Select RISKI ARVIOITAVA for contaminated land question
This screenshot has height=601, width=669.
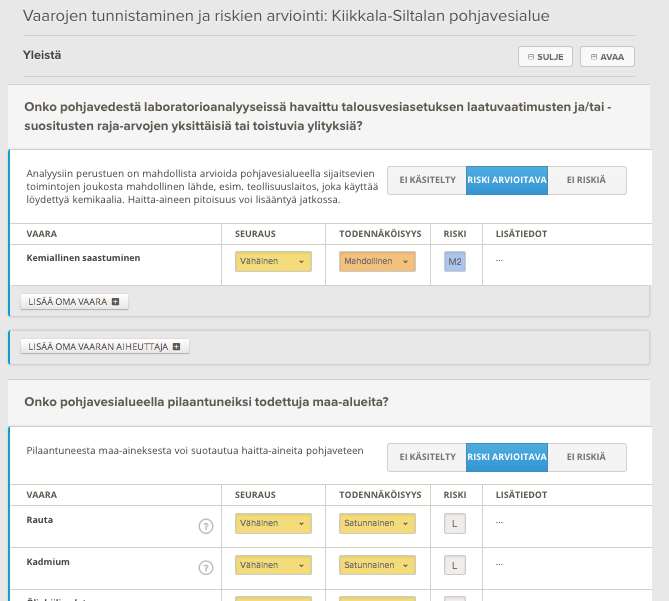tap(507, 457)
